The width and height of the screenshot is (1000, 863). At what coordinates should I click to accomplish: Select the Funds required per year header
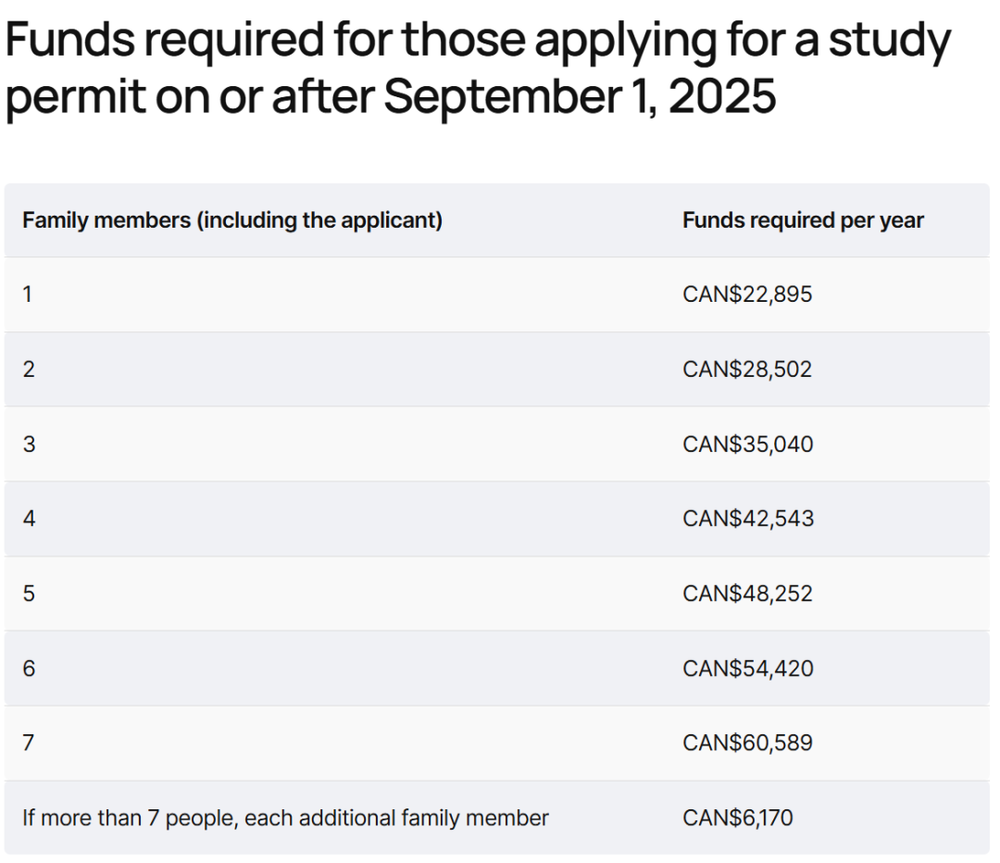803,220
